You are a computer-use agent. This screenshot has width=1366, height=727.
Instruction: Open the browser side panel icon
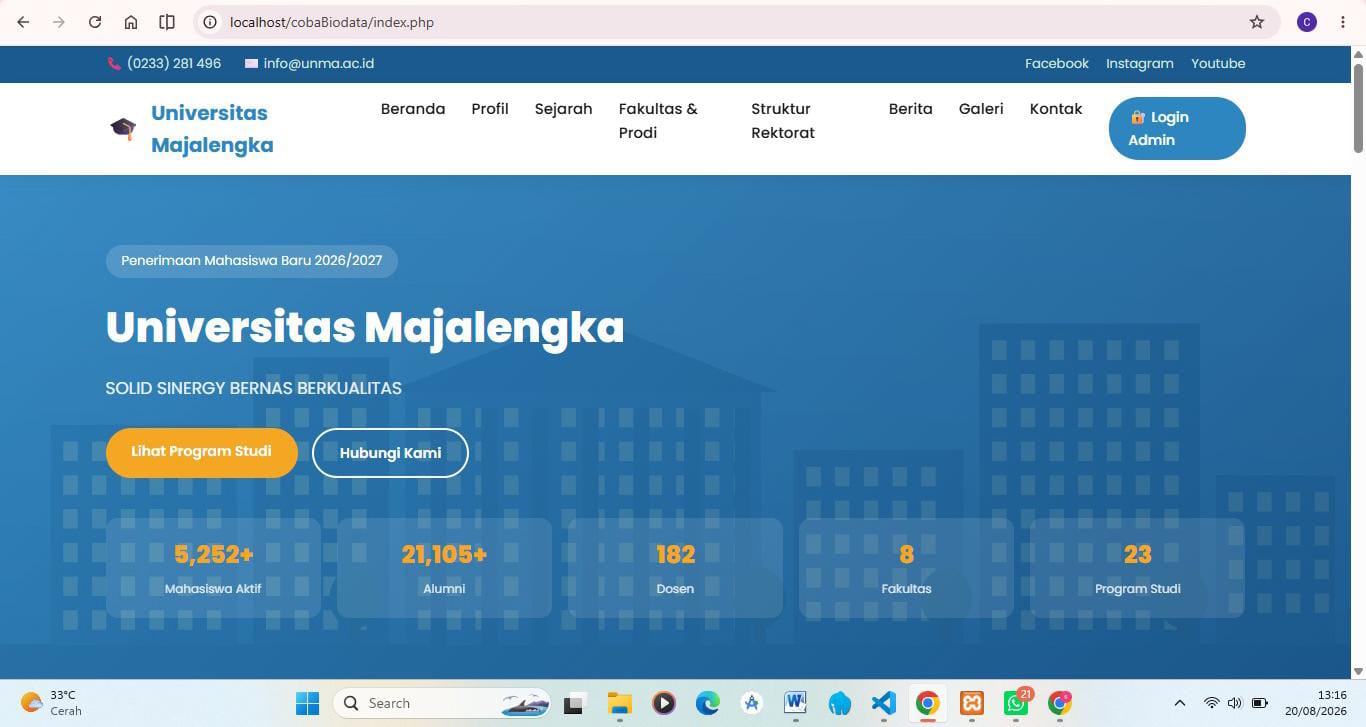(167, 22)
